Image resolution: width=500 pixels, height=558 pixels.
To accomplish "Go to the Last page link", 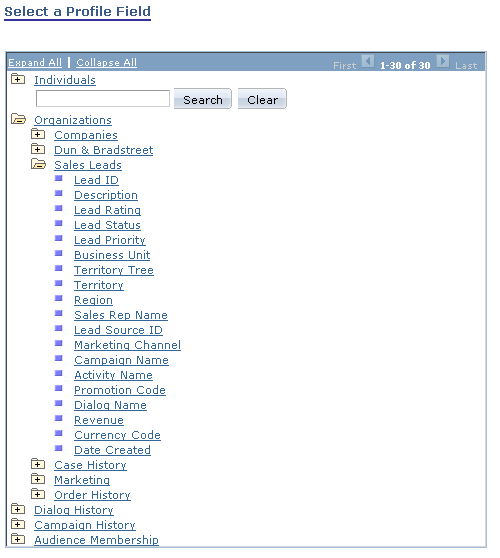I will (x=466, y=65).
